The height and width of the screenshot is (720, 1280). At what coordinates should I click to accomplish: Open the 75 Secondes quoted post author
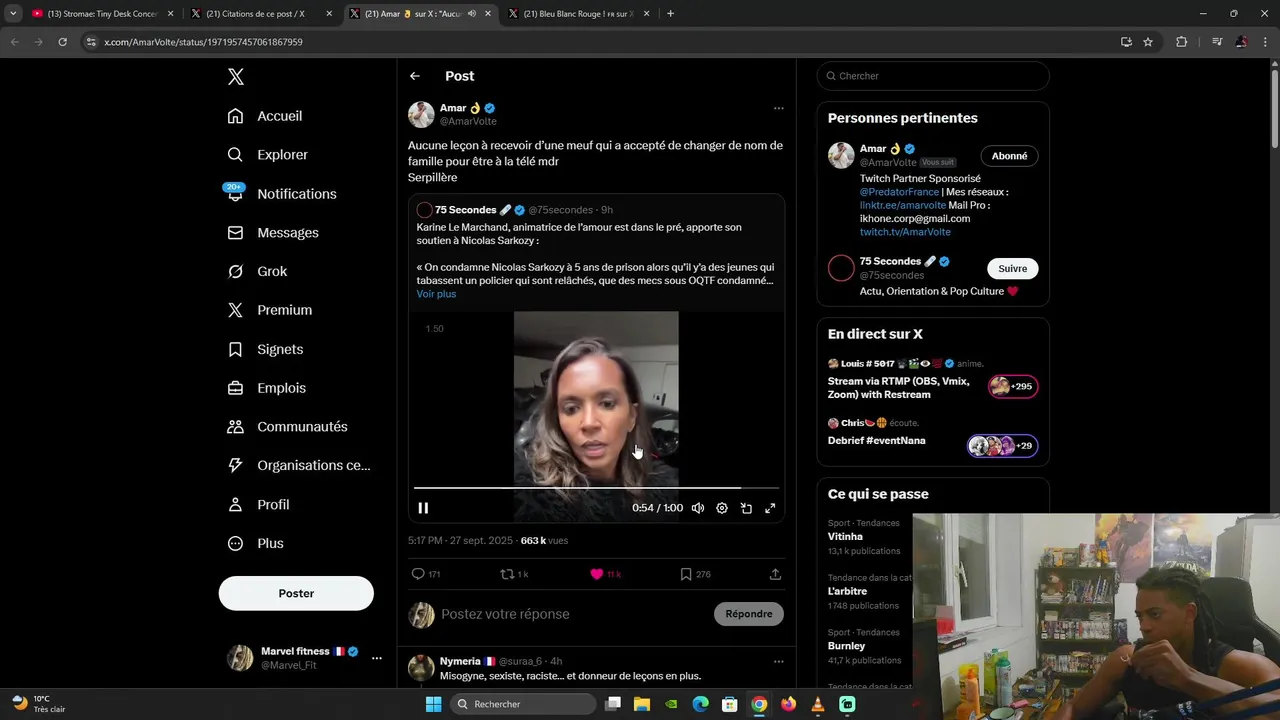(466, 210)
